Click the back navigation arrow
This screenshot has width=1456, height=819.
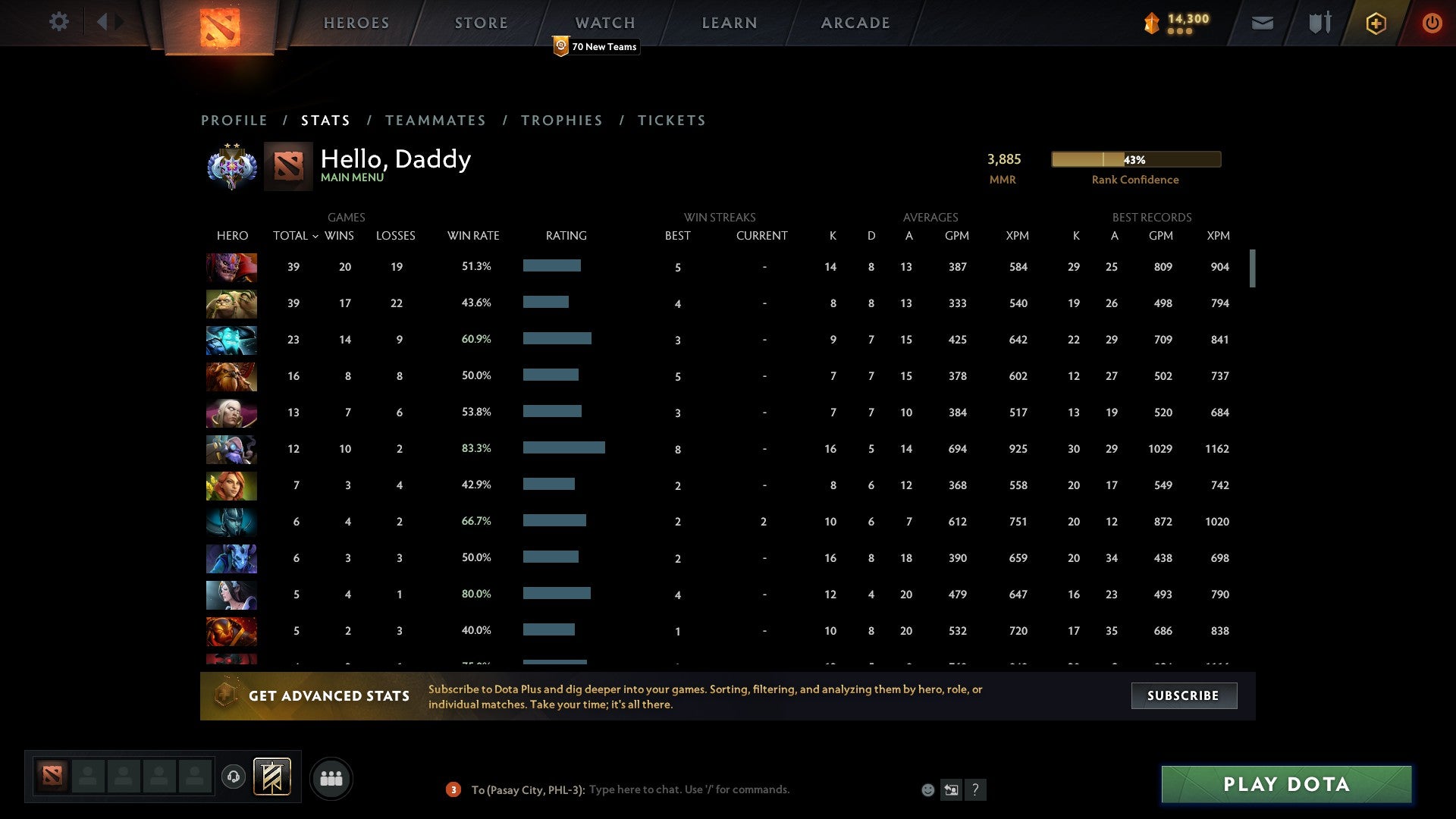click(x=102, y=22)
